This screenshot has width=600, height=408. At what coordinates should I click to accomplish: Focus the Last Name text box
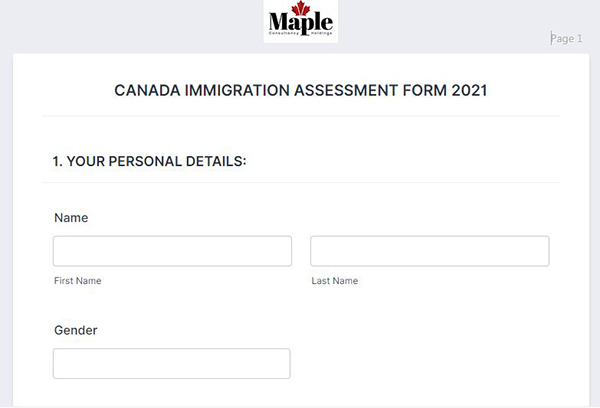430,251
